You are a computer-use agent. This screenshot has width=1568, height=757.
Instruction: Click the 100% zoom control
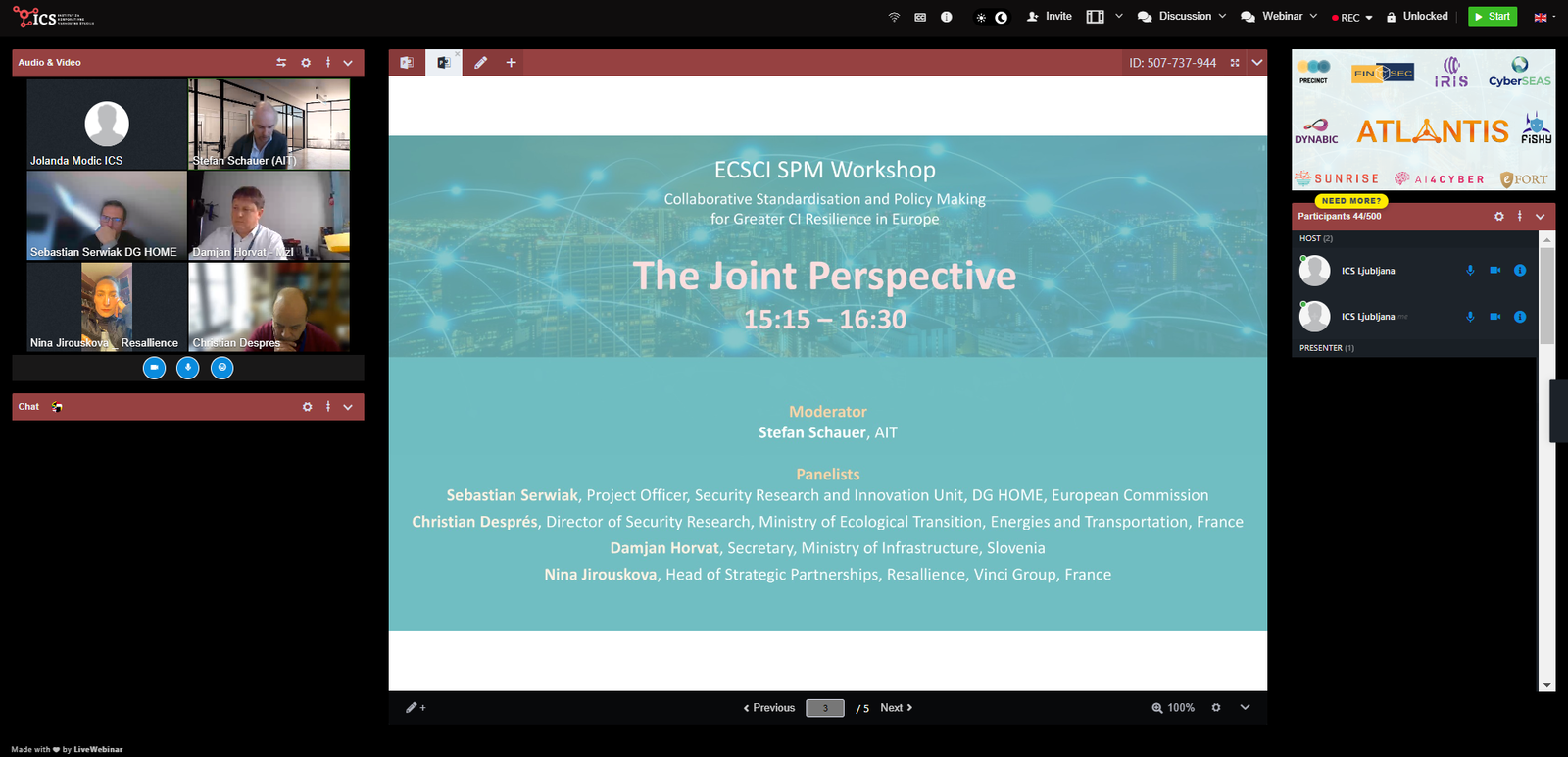[x=1173, y=708]
